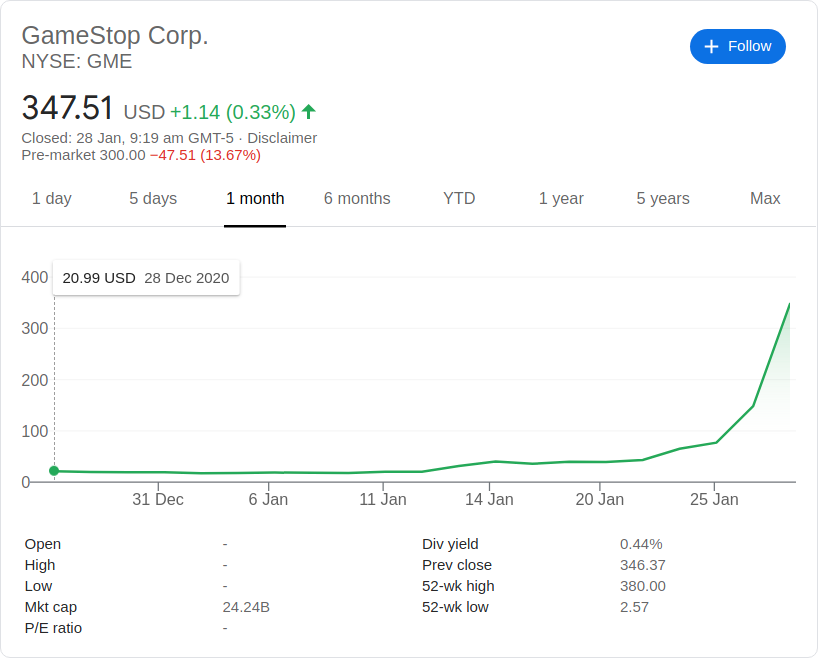Click the 14 Jan axis label
The width and height of the screenshot is (818, 658).
[x=489, y=499]
